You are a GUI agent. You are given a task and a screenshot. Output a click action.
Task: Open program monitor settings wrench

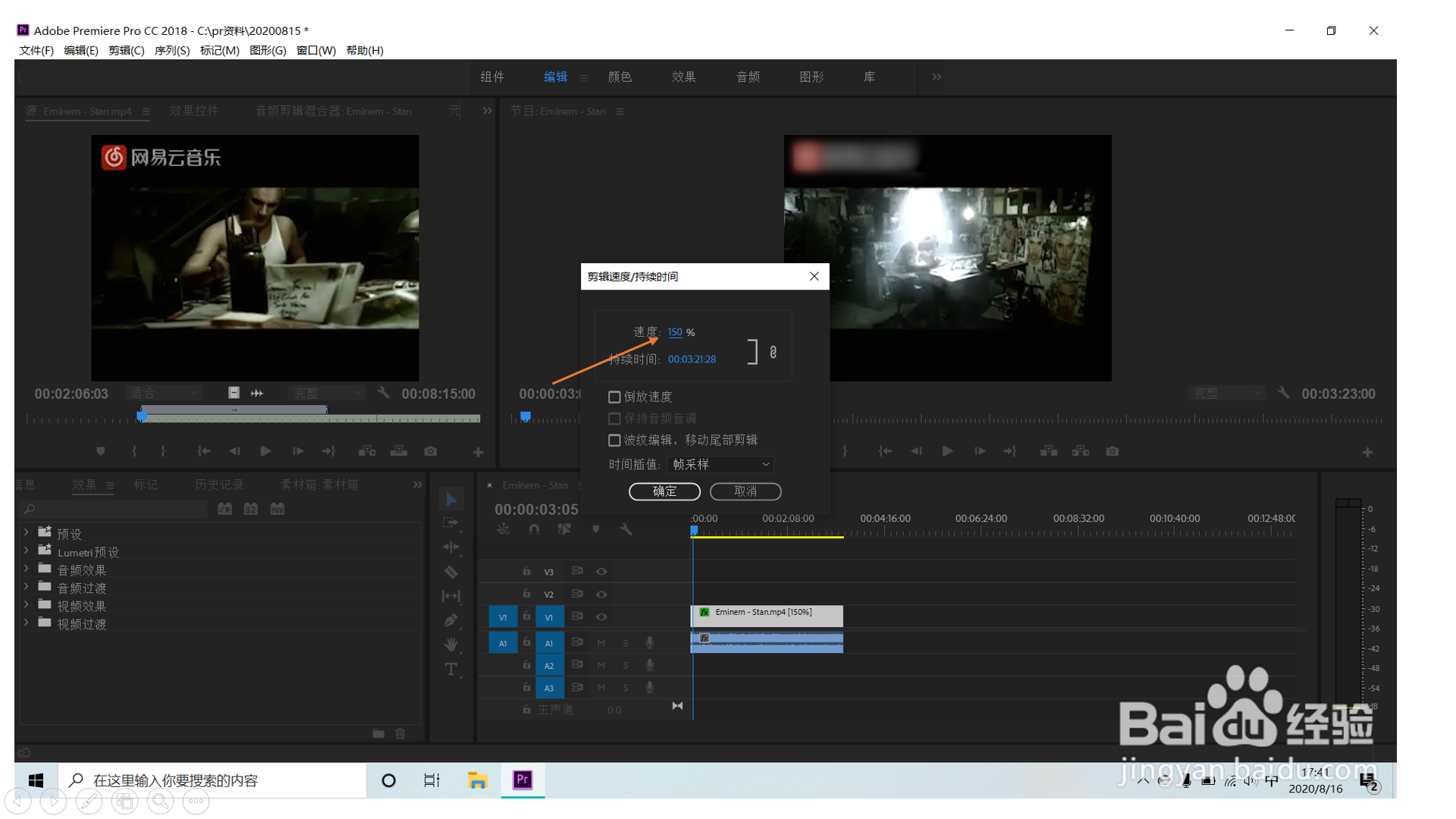tap(1283, 393)
